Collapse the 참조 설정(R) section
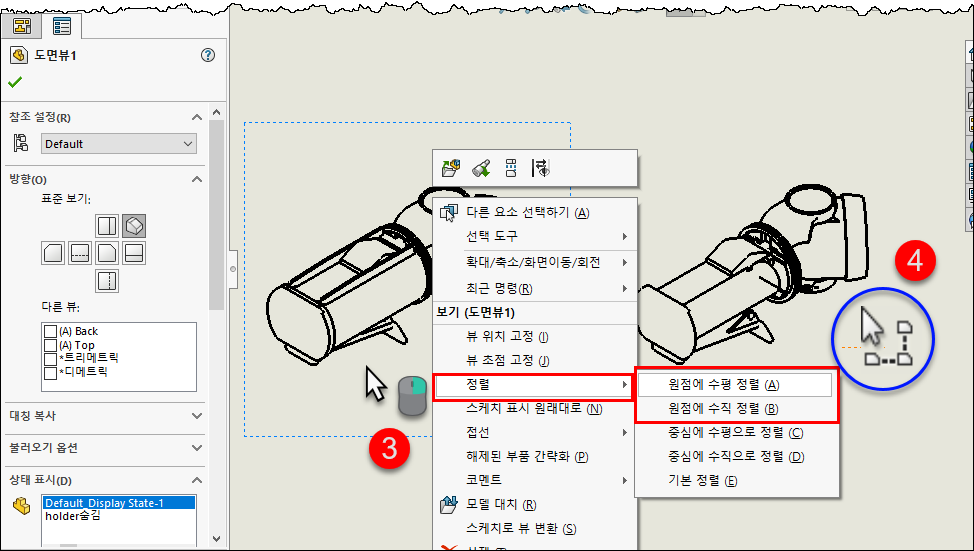 point(197,117)
